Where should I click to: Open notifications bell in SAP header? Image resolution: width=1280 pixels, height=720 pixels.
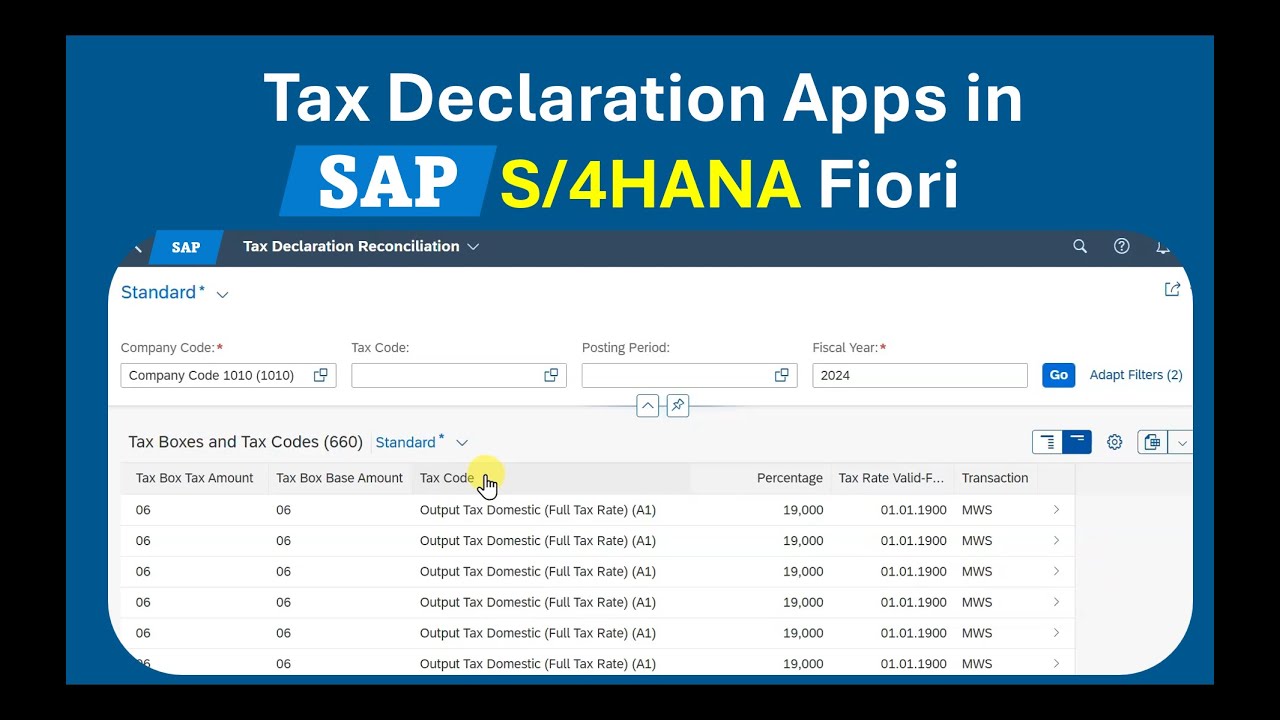tap(1162, 246)
